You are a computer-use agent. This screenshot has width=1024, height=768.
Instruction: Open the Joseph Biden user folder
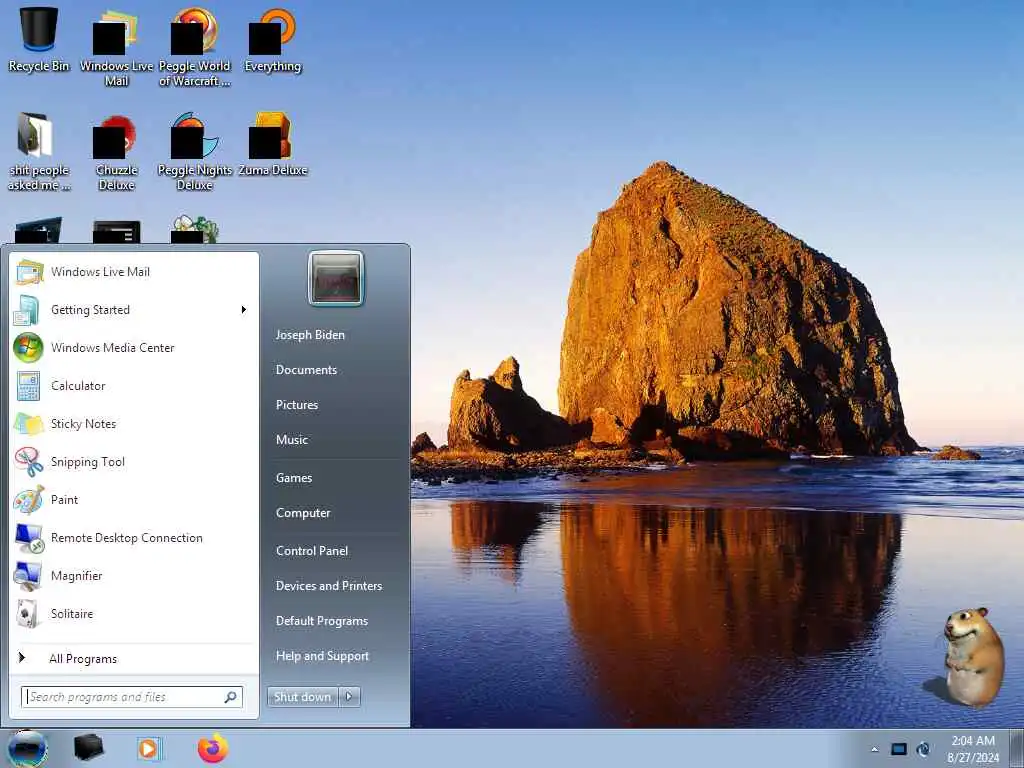tap(310, 335)
